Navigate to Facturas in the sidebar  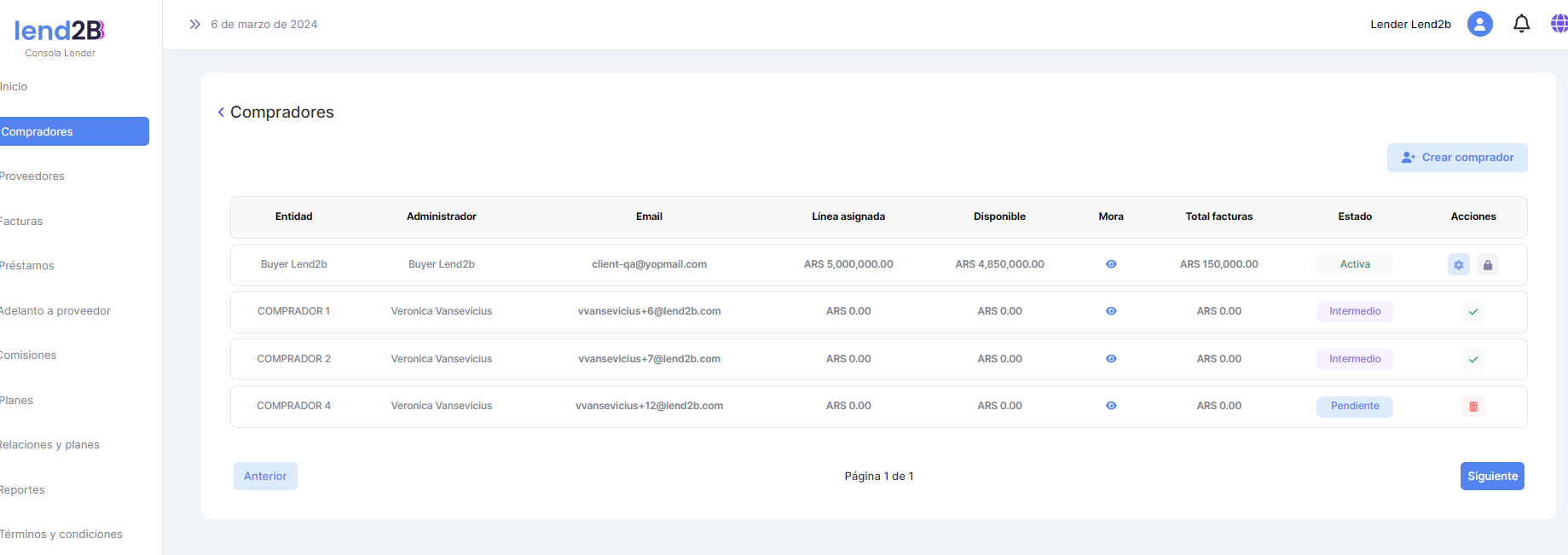21,222
